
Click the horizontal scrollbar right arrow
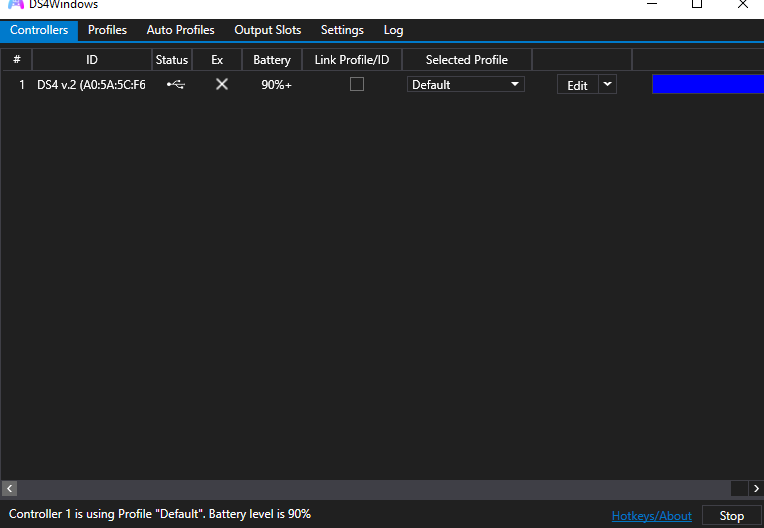coord(756,488)
